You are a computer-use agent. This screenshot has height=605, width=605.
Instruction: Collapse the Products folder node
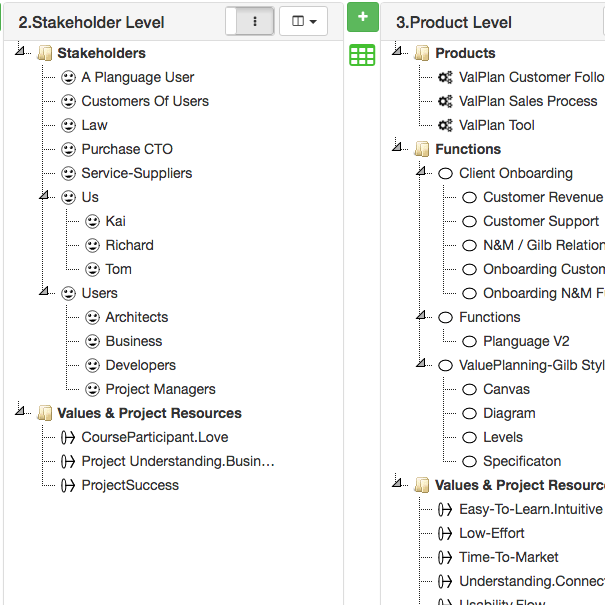[x=397, y=51]
